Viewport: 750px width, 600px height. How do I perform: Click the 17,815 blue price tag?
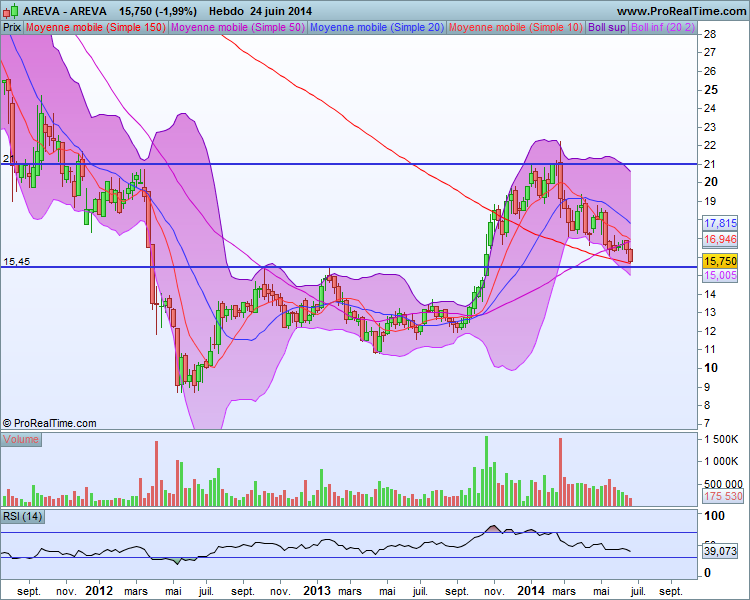tap(720, 223)
